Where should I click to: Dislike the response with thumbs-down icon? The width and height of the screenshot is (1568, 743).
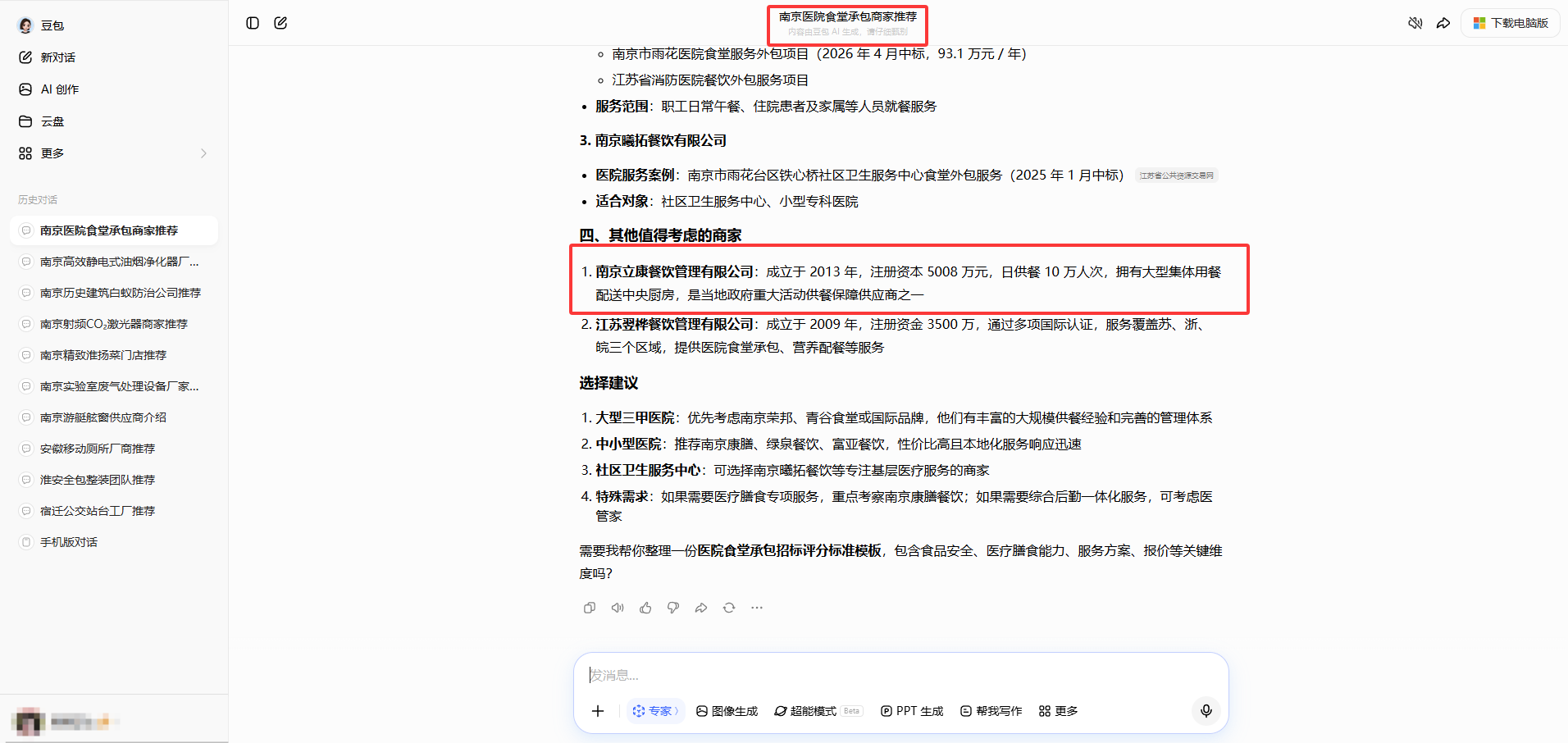[673, 608]
